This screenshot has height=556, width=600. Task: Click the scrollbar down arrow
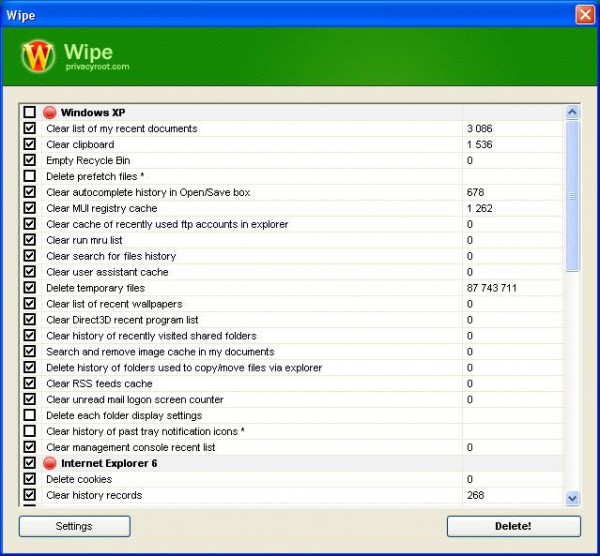click(572, 499)
